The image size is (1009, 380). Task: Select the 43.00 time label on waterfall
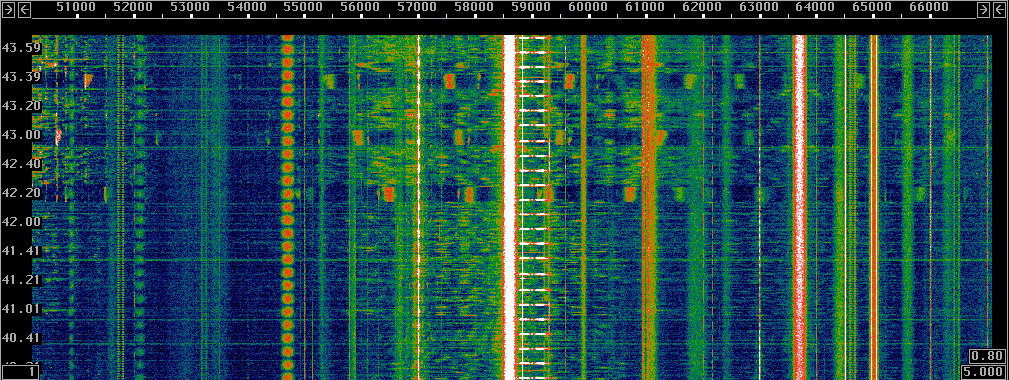point(21,135)
